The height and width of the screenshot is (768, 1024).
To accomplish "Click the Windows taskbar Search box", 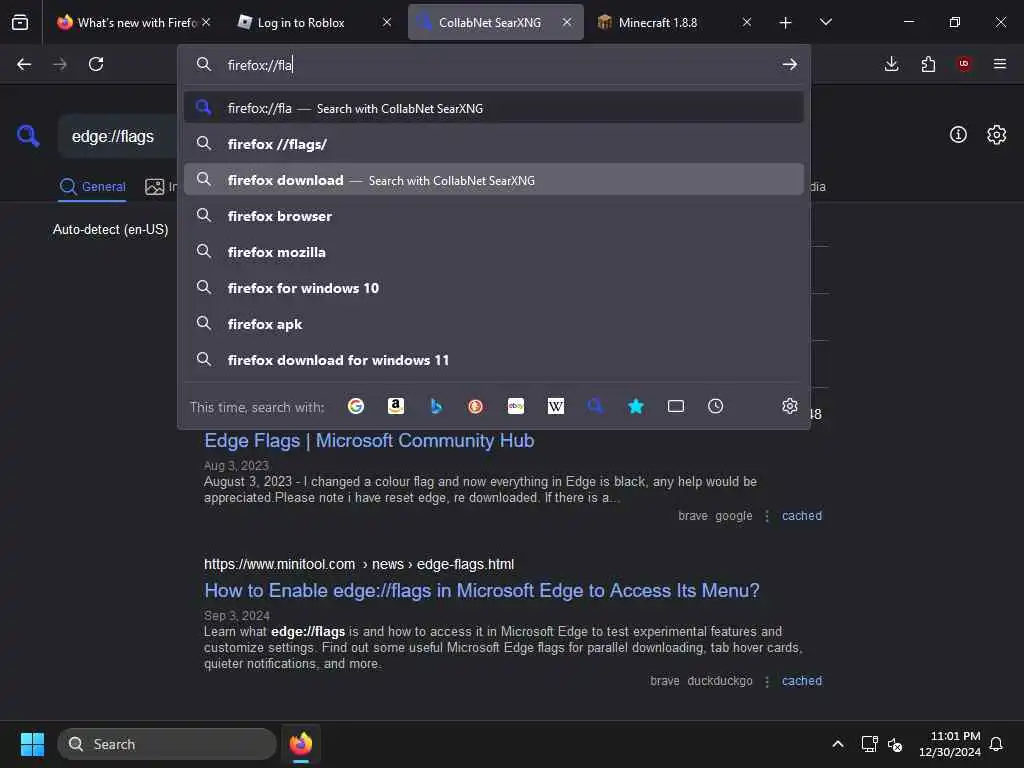I will [x=167, y=744].
